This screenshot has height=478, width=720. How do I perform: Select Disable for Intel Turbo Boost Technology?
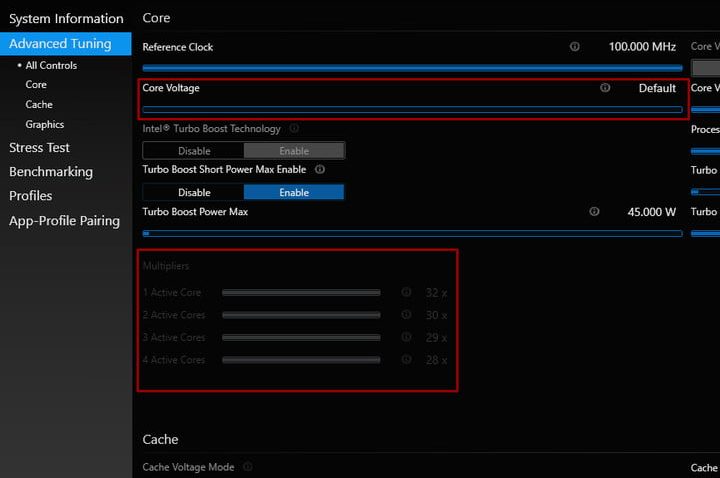click(x=194, y=151)
